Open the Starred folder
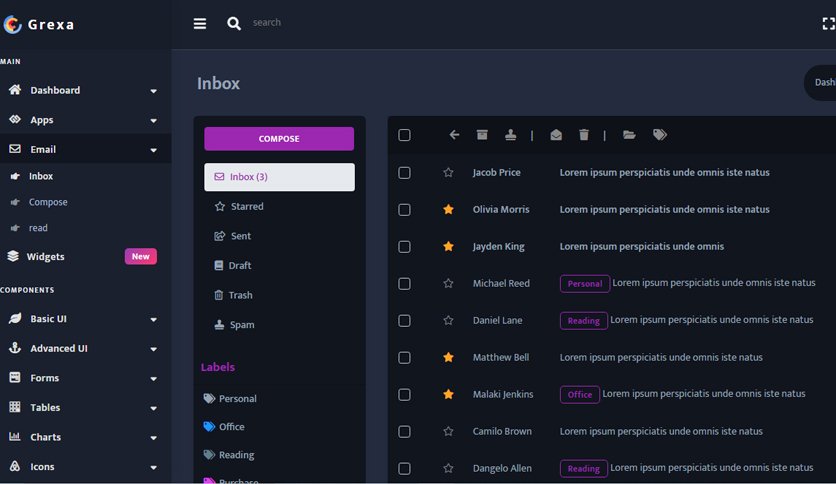Image resolution: width=836 pixels, height=484 pixels. click(239, 206)
